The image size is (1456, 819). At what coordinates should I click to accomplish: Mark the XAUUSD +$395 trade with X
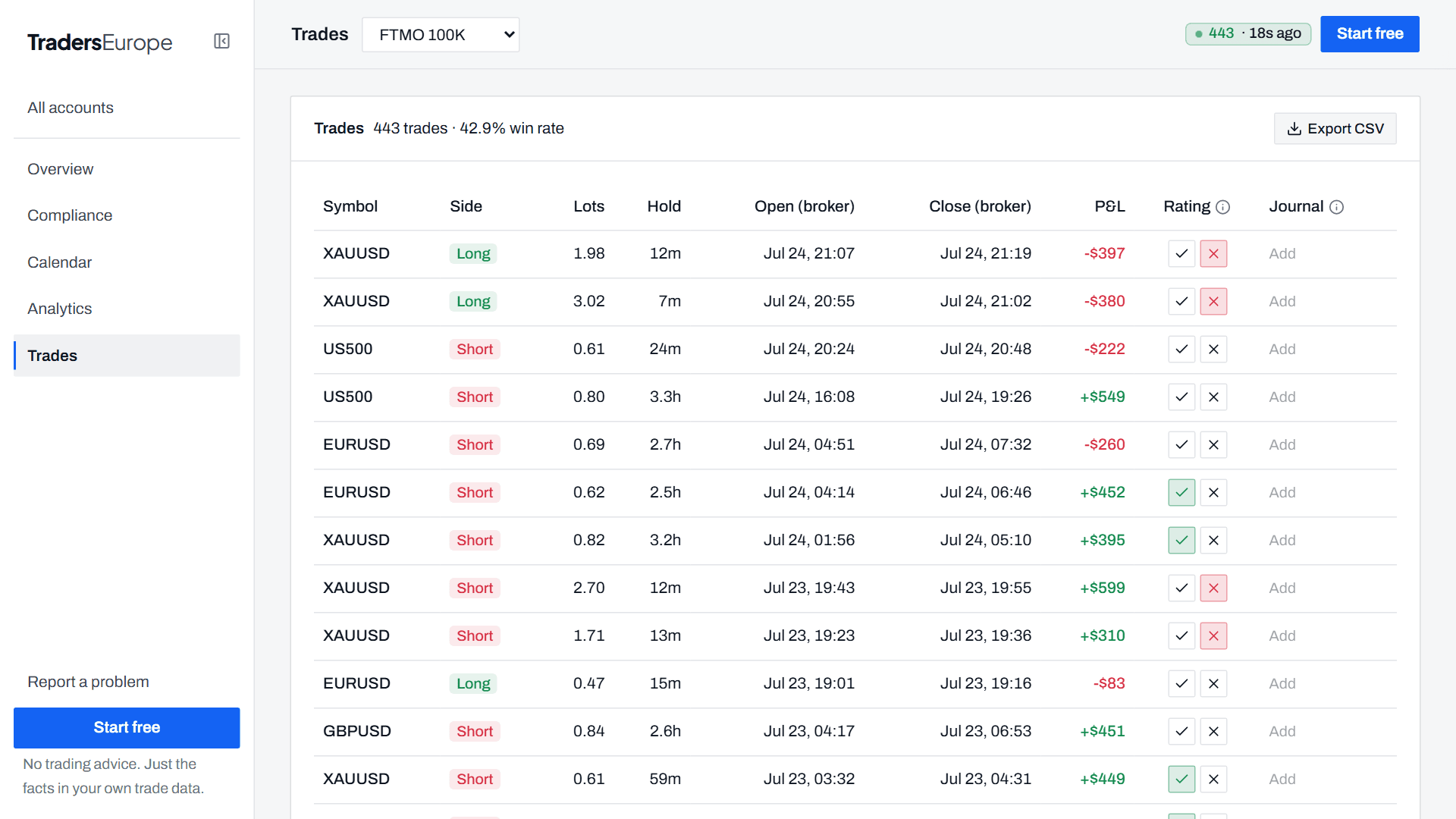coord(1213,541)
